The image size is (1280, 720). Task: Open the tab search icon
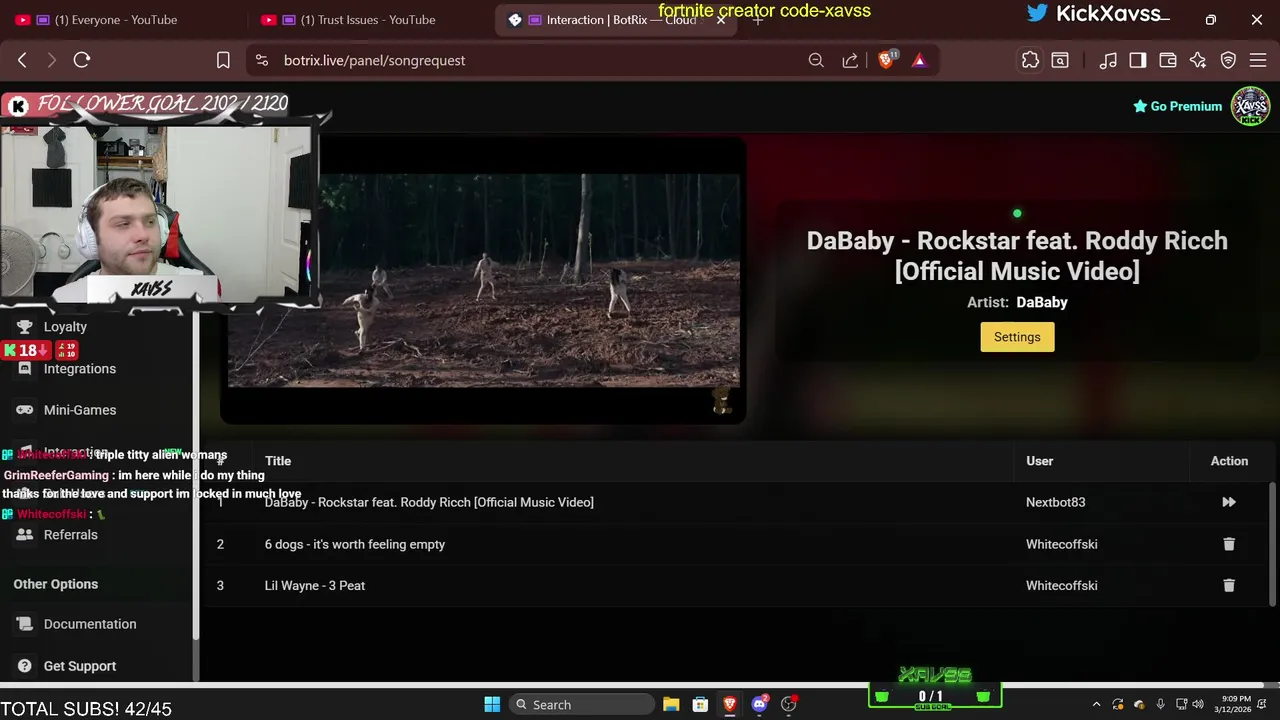click(1060, 60)
